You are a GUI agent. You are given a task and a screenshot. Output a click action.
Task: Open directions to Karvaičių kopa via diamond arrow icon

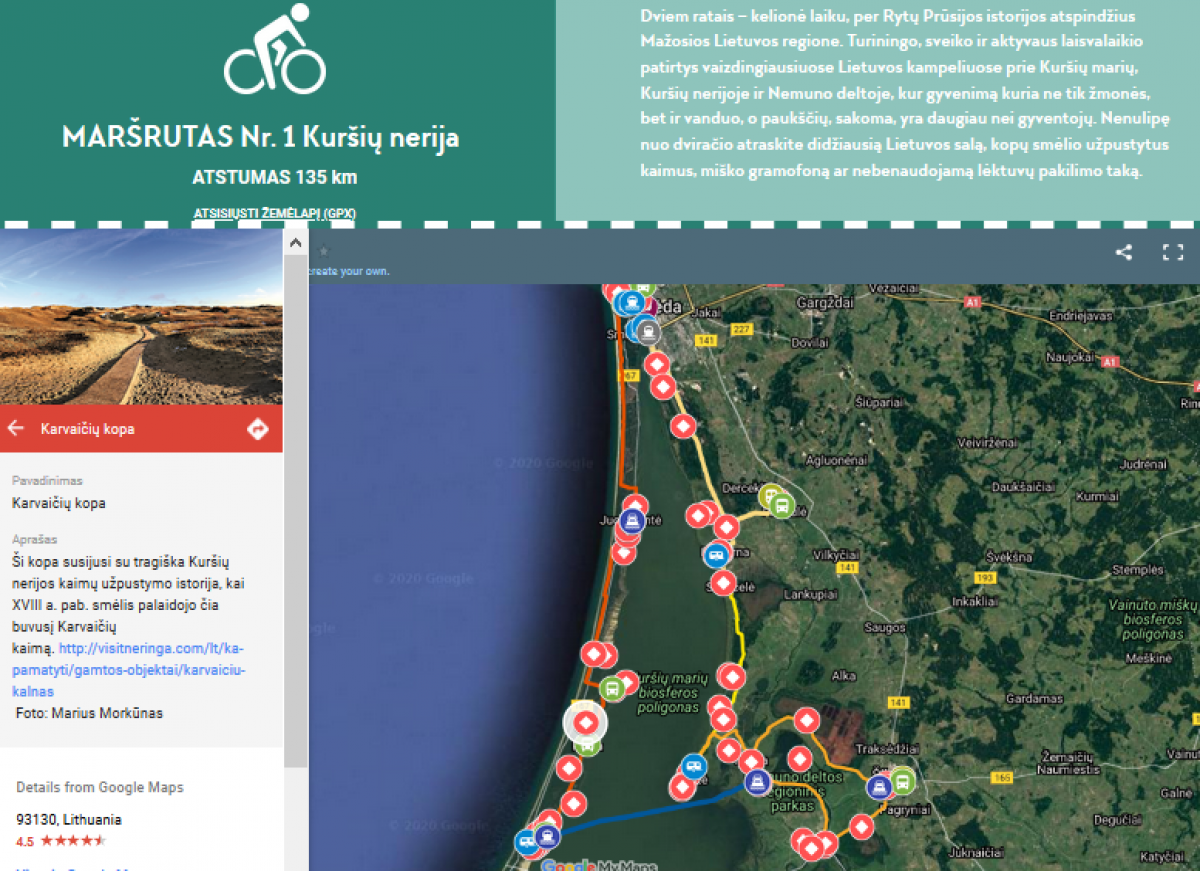pos(258,429)
